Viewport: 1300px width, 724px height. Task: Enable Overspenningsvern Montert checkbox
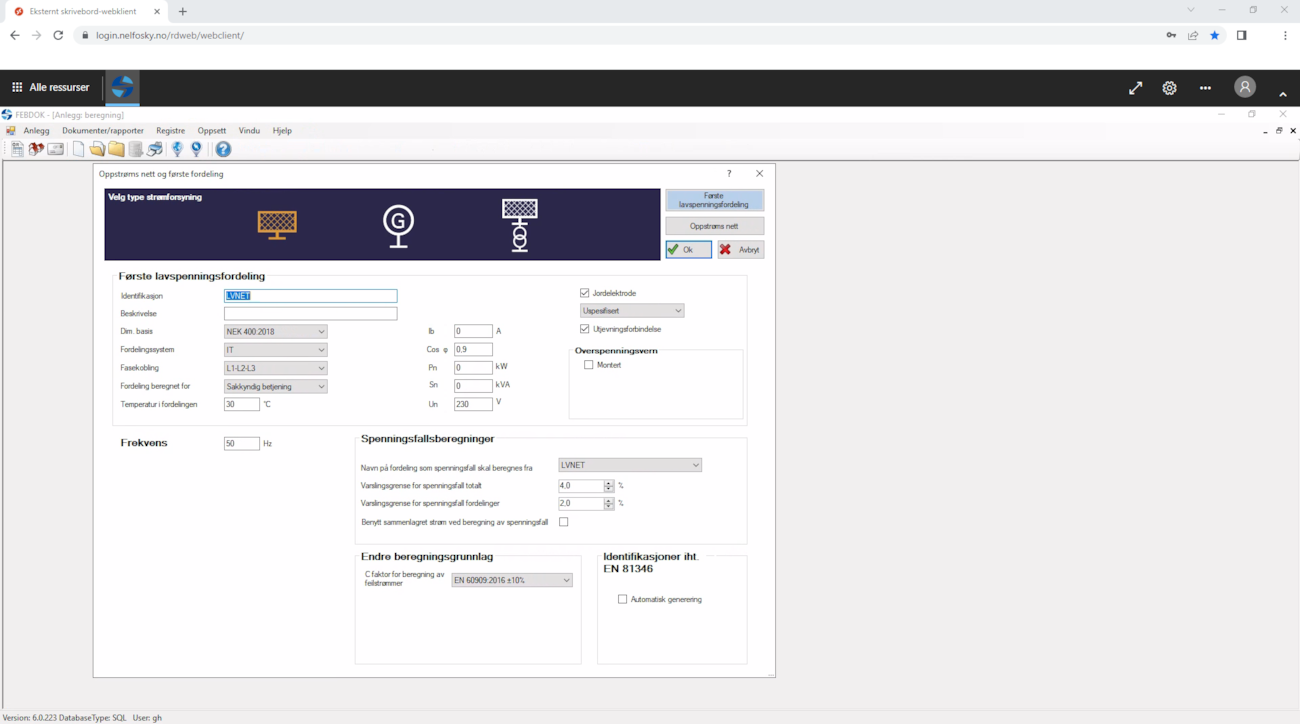click(x=589, y=365)
